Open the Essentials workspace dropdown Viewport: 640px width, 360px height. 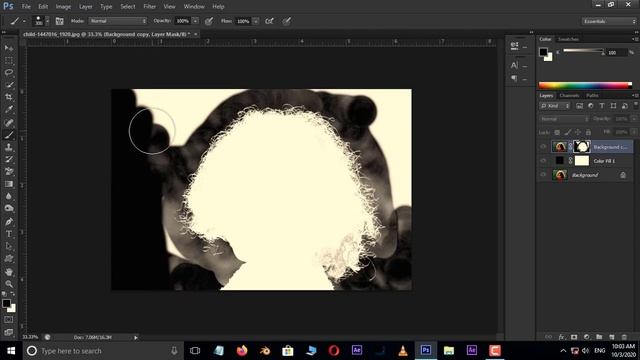pos(609,21)
